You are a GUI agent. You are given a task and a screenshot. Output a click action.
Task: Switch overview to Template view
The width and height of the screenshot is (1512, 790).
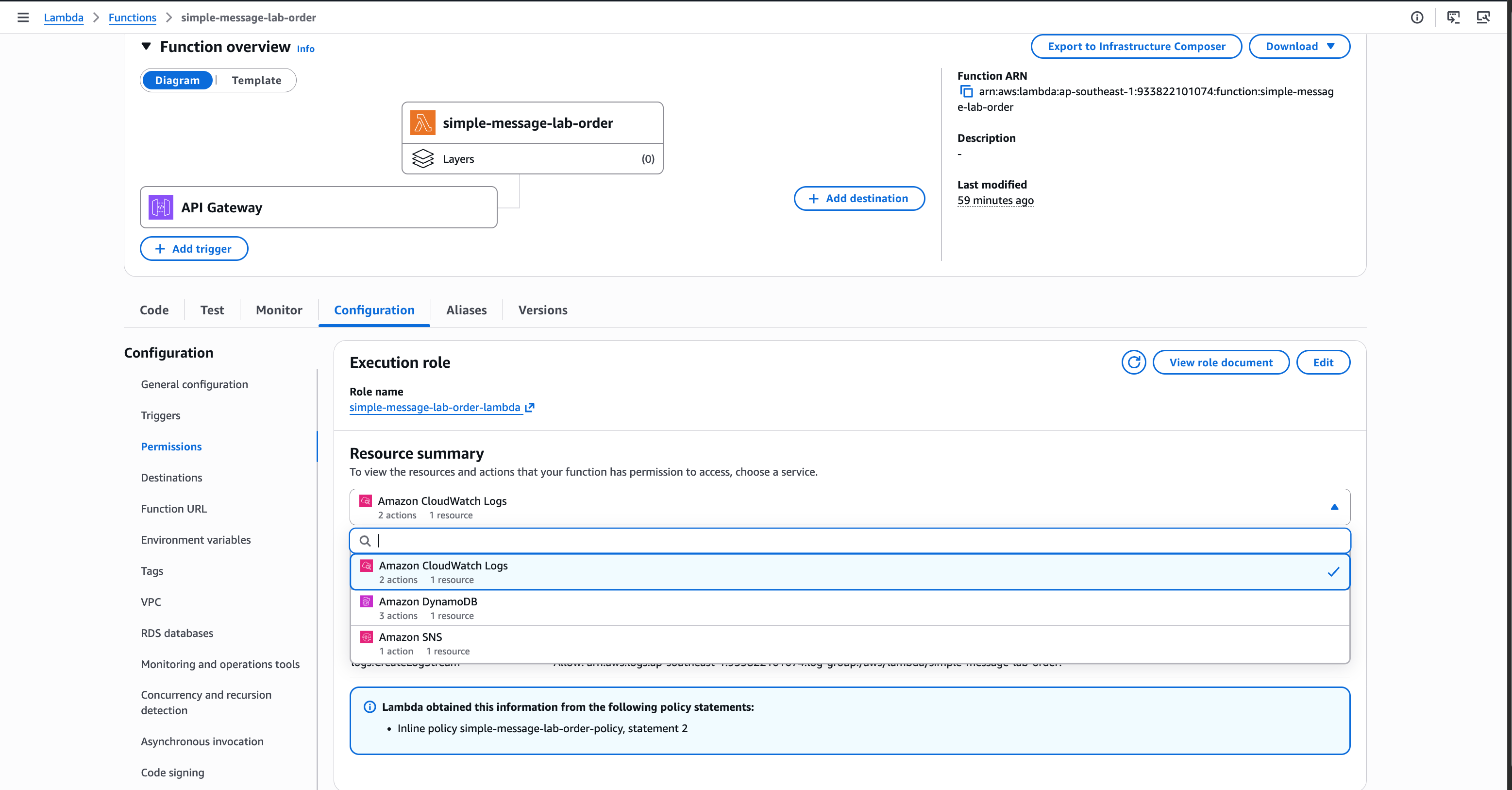[x=256, y=81]
